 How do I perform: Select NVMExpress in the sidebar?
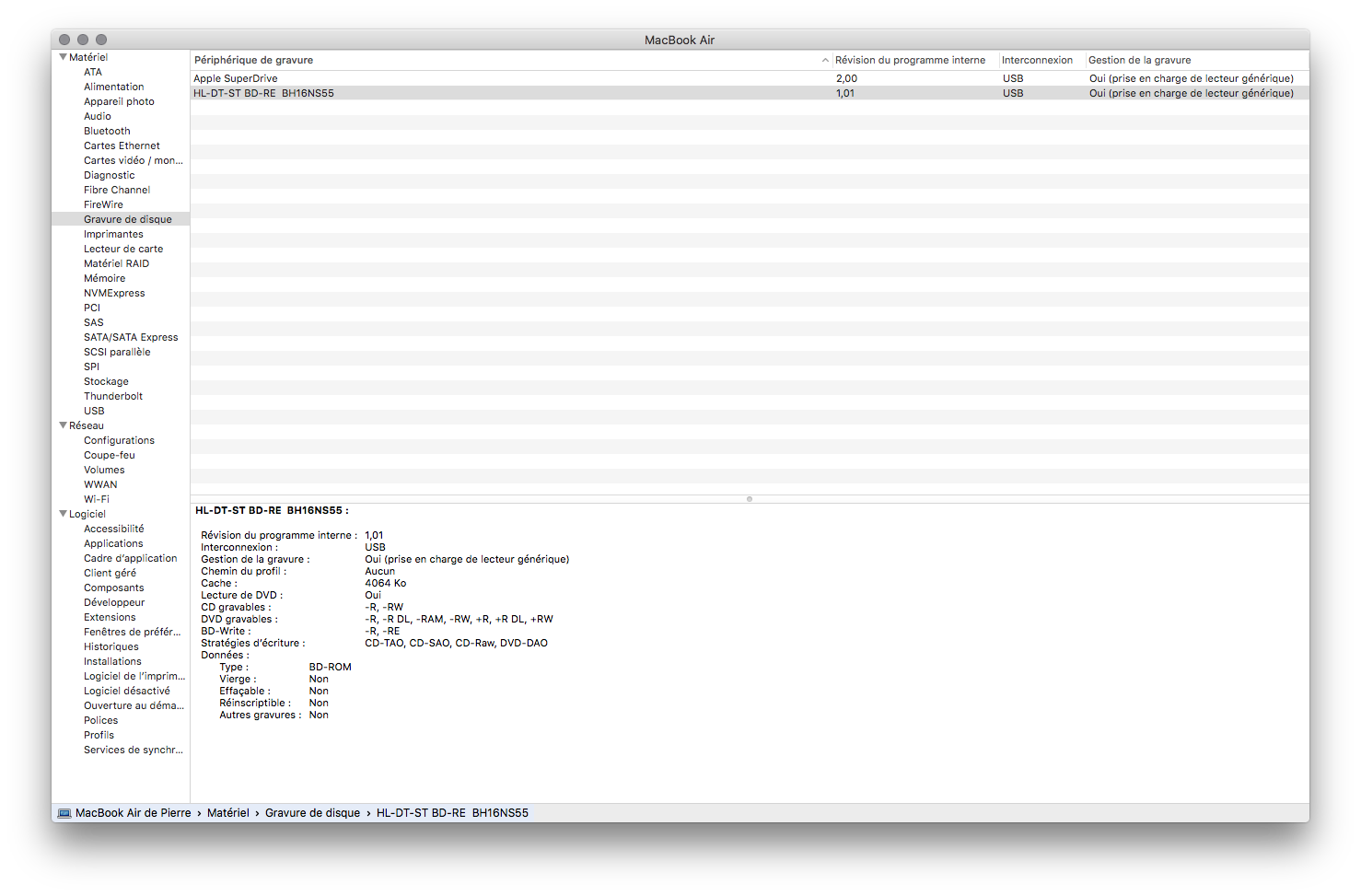point(114,293)
